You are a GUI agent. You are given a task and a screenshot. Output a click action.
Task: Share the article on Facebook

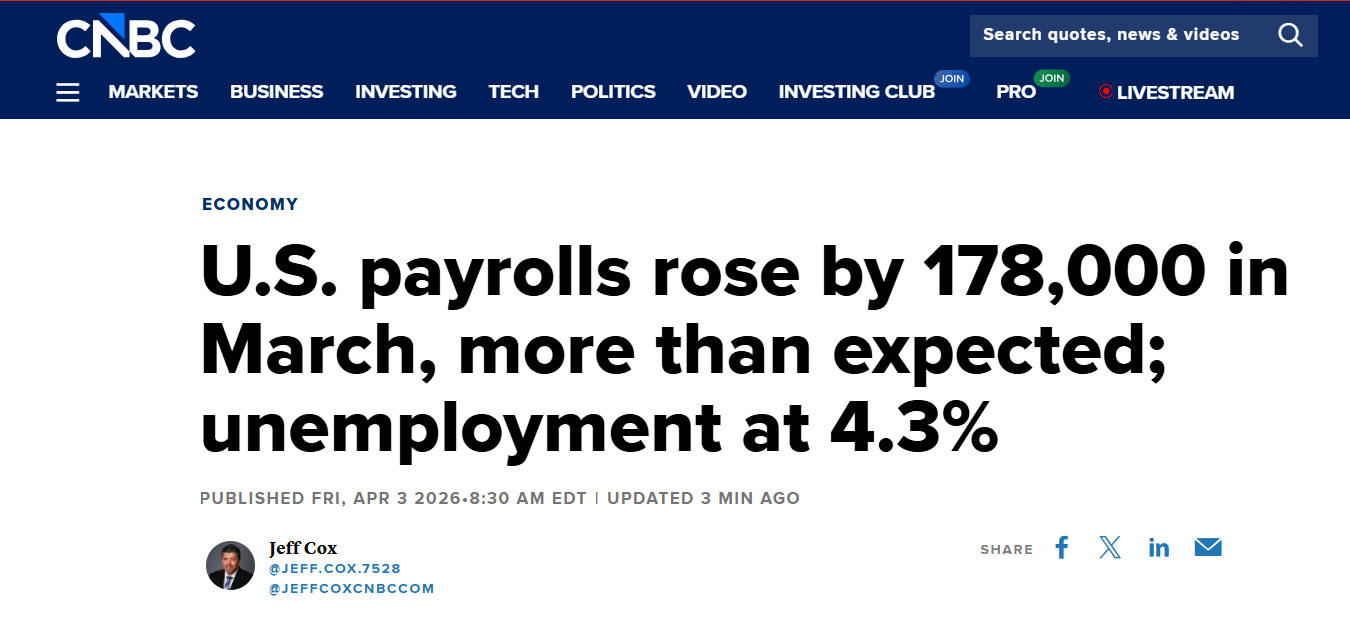pos(1062,548)
